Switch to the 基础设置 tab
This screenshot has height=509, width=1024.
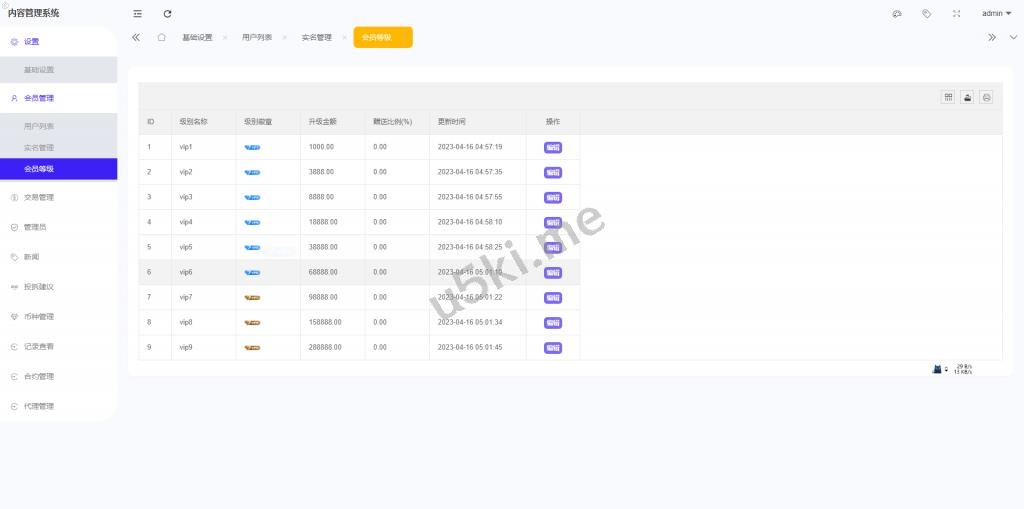click(197, 37)
